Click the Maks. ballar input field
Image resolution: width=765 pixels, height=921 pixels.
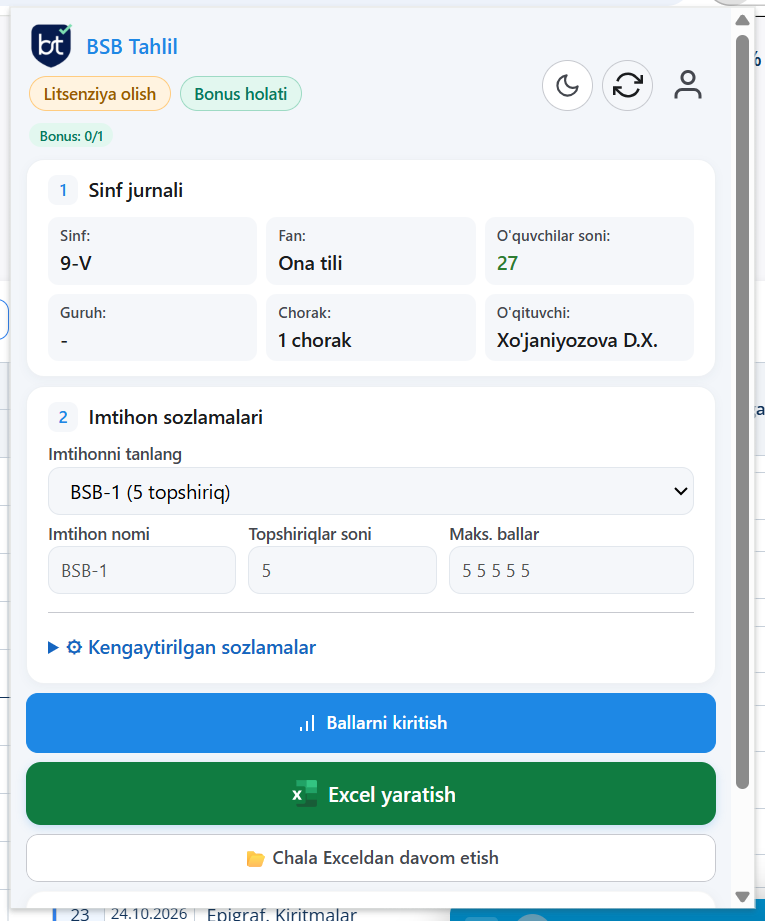(571, 570)
